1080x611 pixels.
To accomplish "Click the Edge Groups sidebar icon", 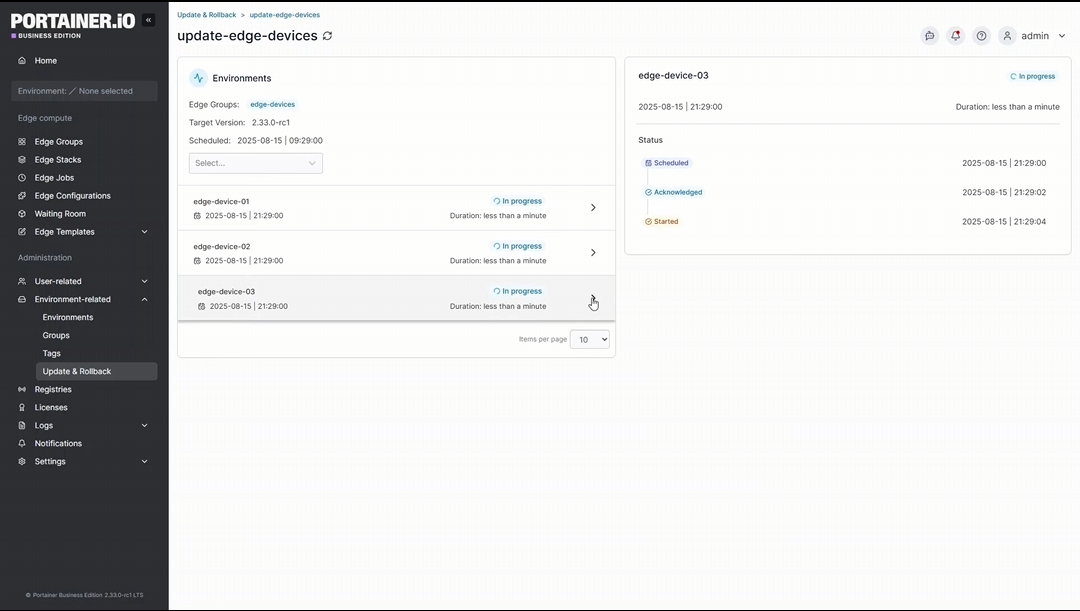I will pos(22,142).
